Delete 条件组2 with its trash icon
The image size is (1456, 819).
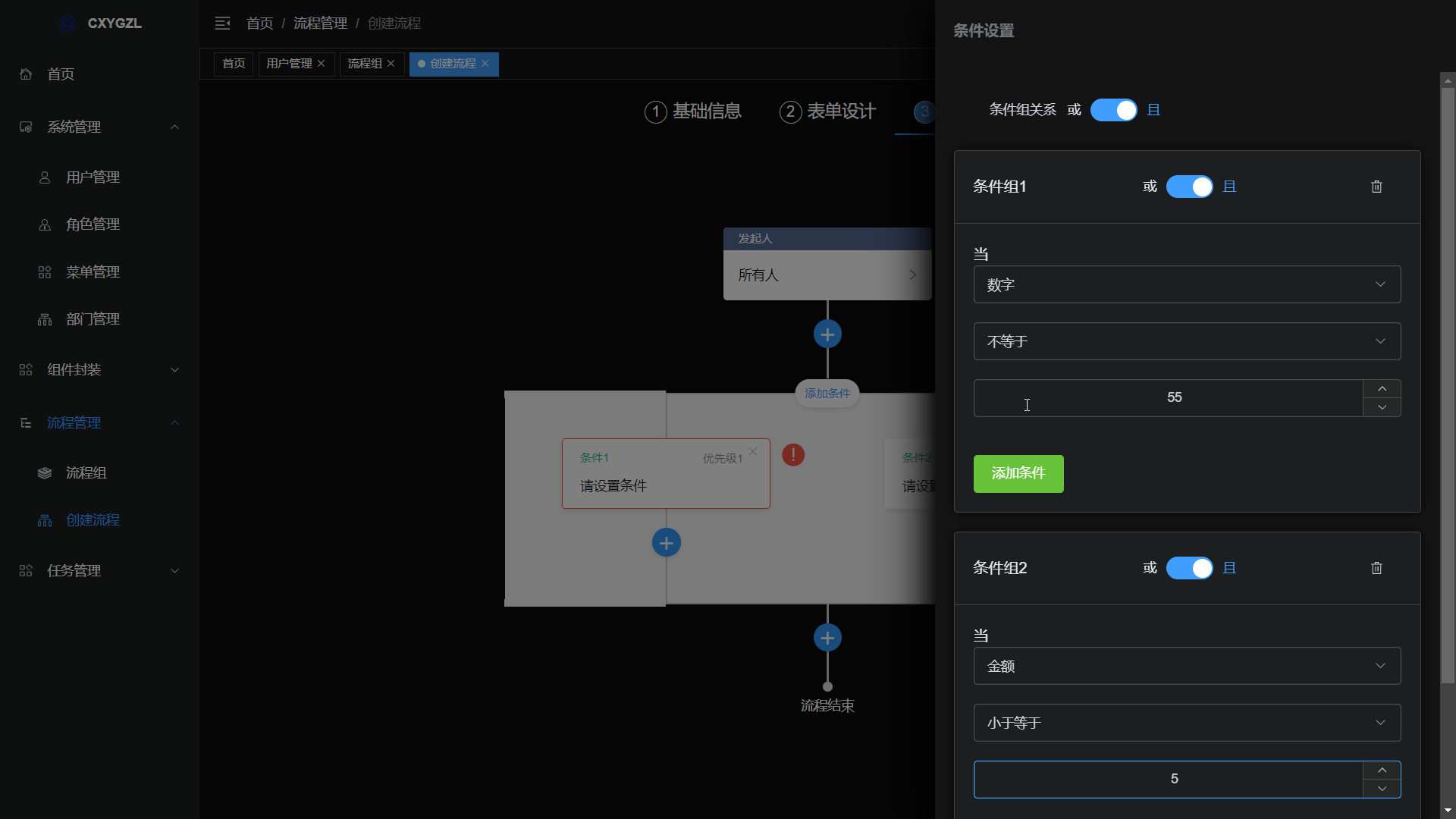click(1376, 568)
